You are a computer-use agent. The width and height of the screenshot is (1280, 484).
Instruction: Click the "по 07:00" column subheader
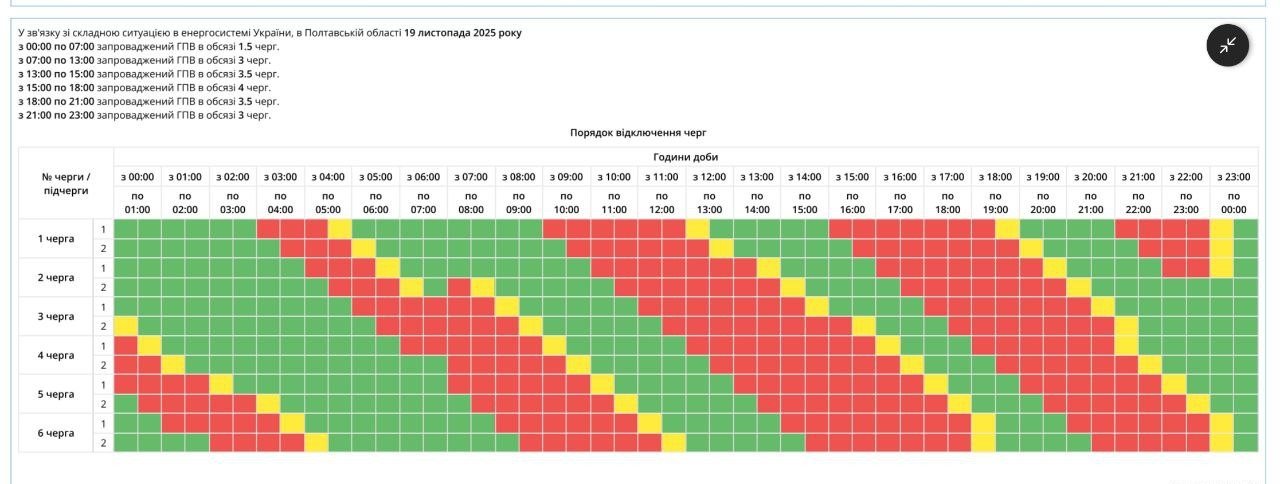(x=423, y=203)
